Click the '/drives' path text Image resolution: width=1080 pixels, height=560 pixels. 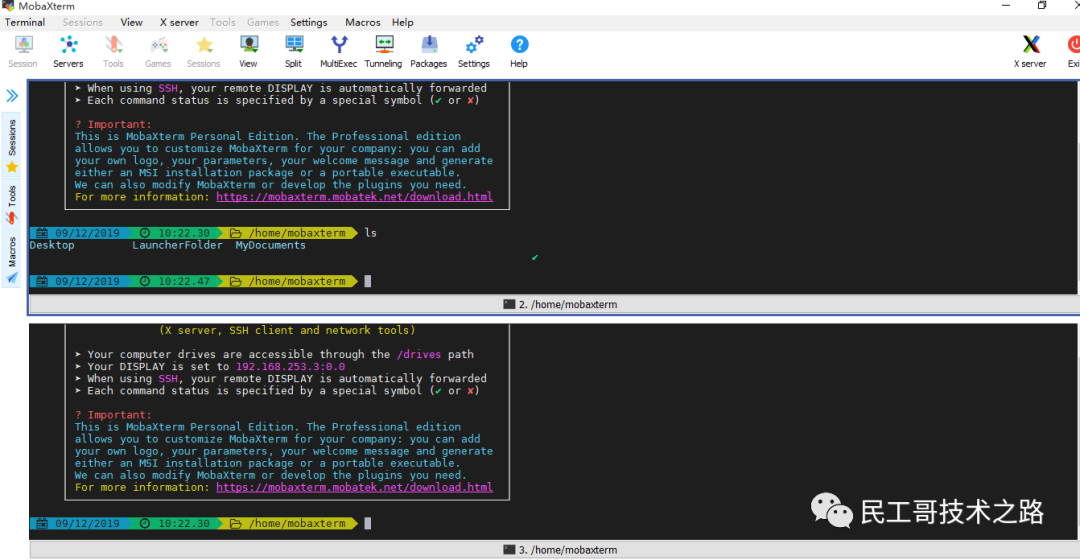point(419,354)
